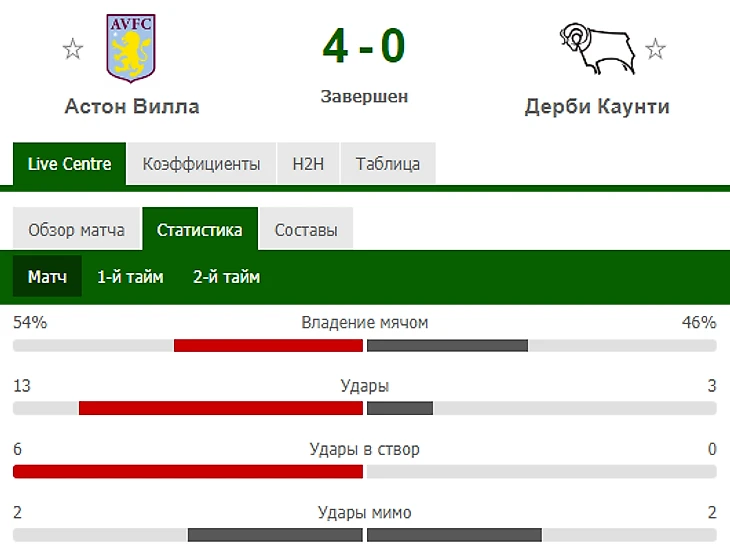Screen dimensions: 730x552
Task: Show statistics for the whole Матч
Action: pyautogui.click(x=47, y=277)
